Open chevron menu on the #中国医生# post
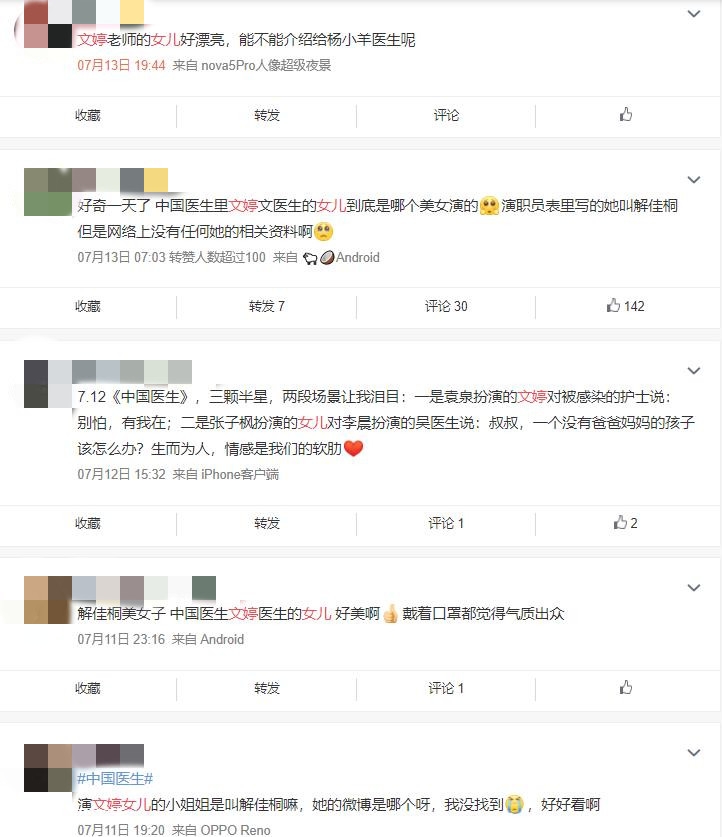Image resolution: width=722 pixels, height=837 pixels. coord(694,753)
